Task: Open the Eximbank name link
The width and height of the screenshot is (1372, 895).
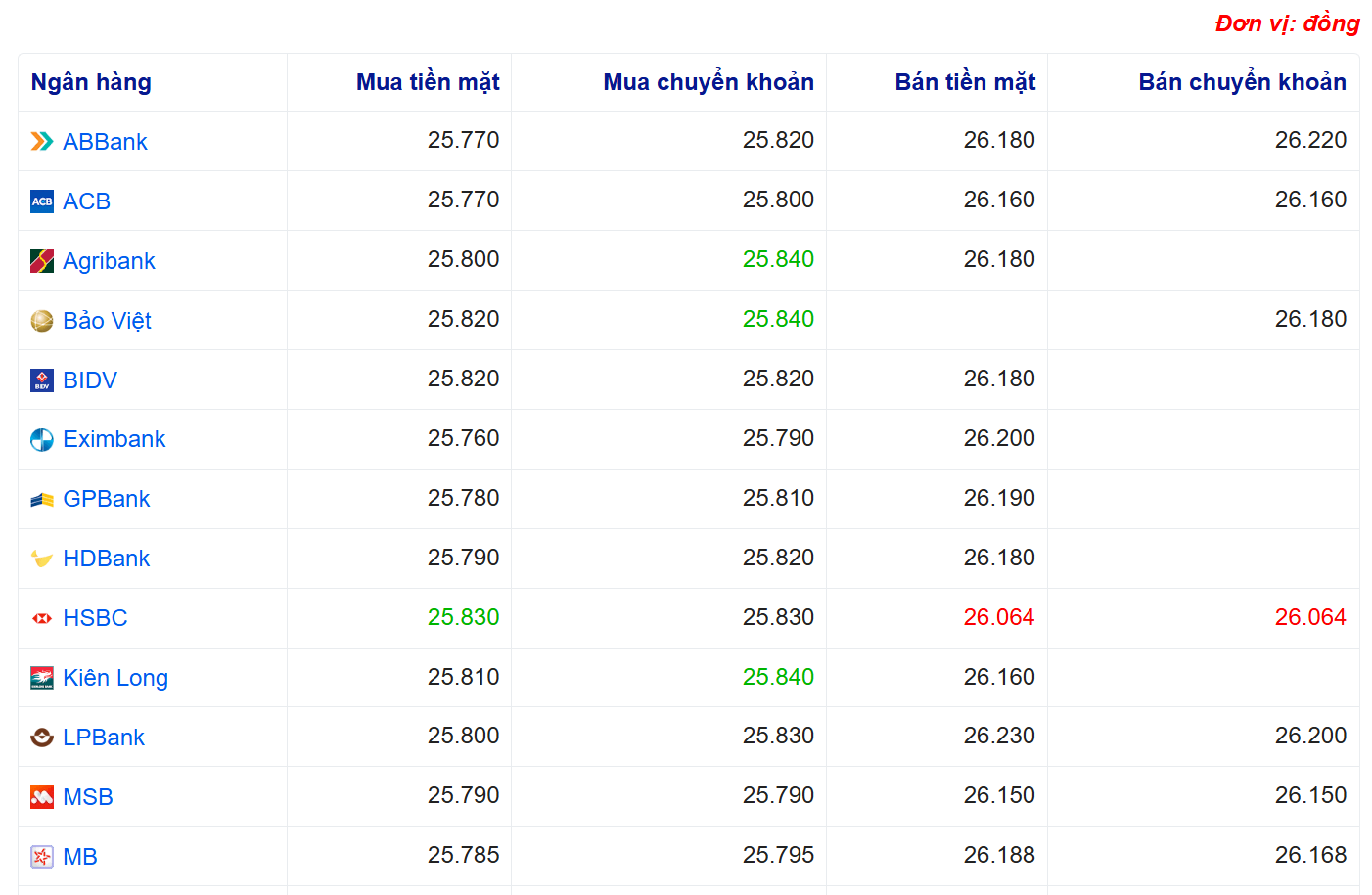Action: coord(114,439)
